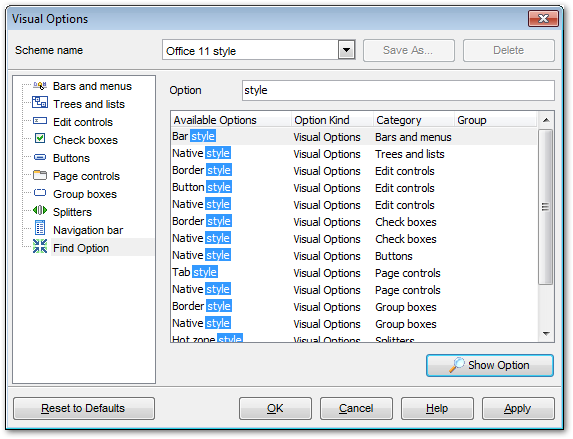Click the Show Option button
Screen dimensions: 573x439
click(x=490, y=365)
